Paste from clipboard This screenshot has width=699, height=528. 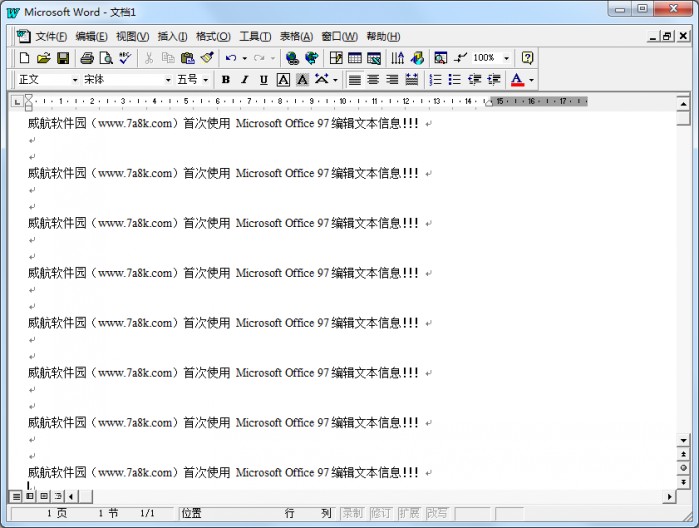click(188, 58)
